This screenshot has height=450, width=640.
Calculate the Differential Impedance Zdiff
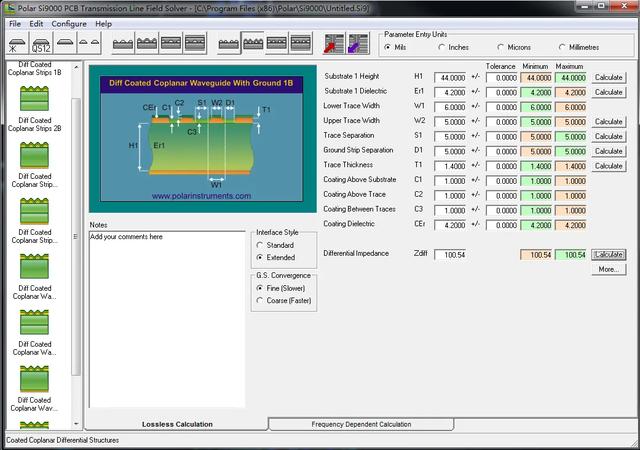pyautogui.click(x=609, y=254)
